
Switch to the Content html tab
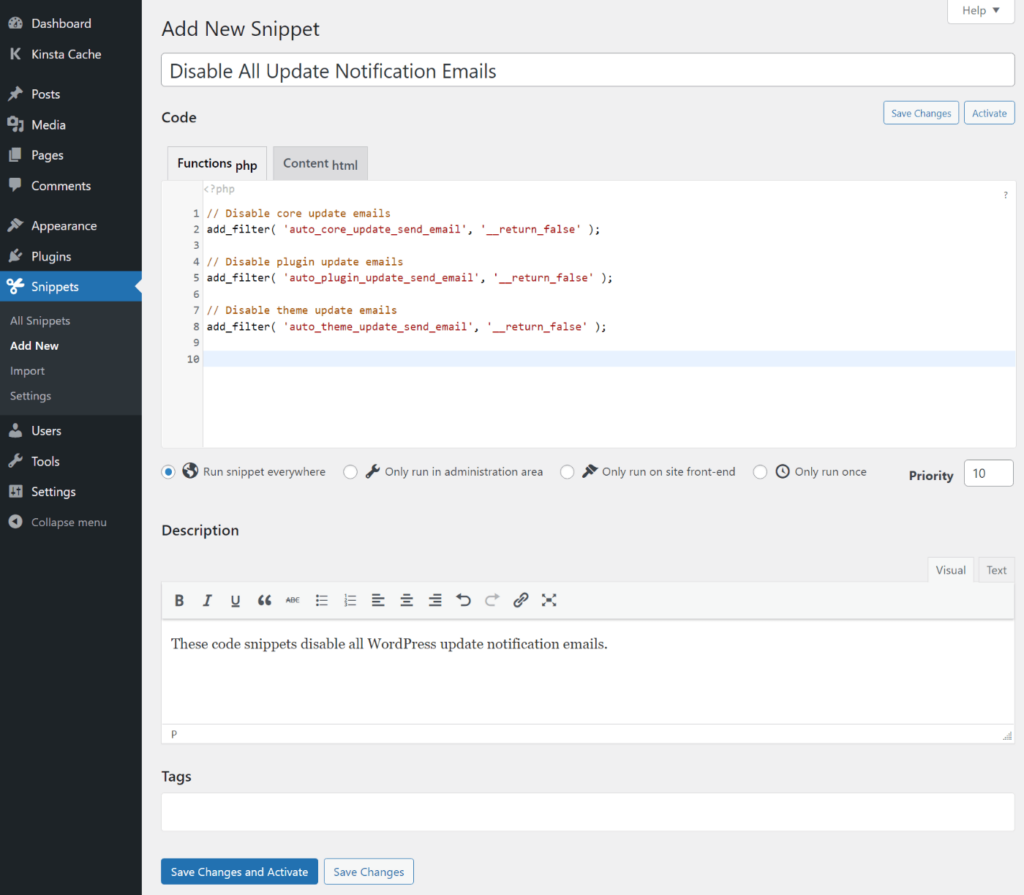(x=320, y=164)
